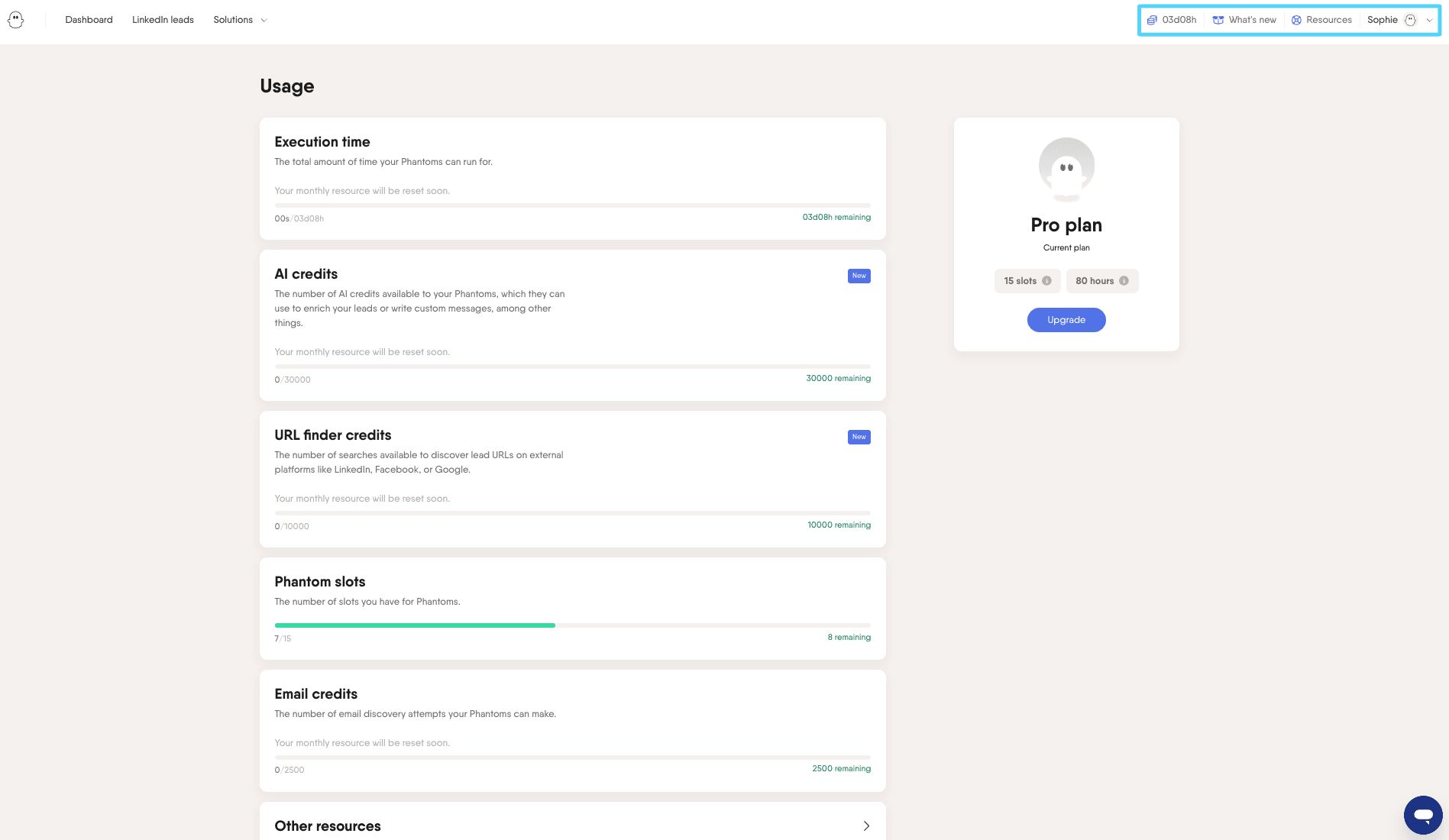Click the What's new gift icon

1218,20
